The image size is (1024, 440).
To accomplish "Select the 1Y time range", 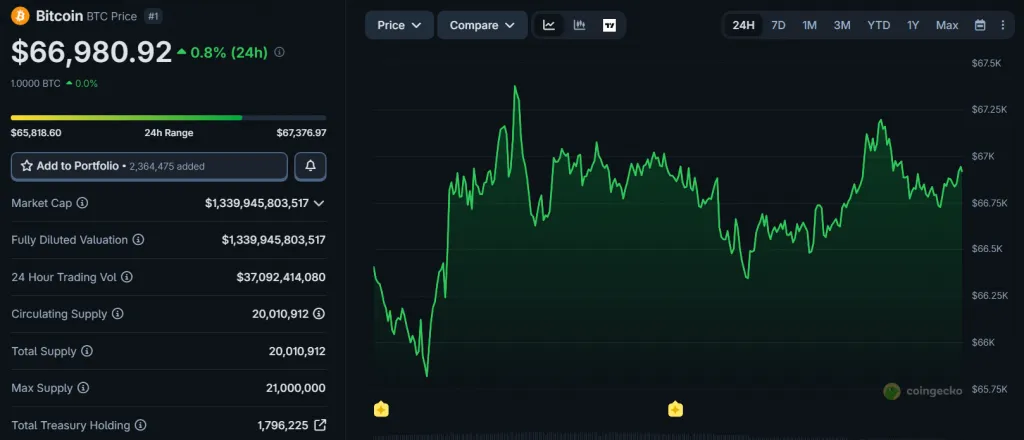I will click(x=913, y=25).
